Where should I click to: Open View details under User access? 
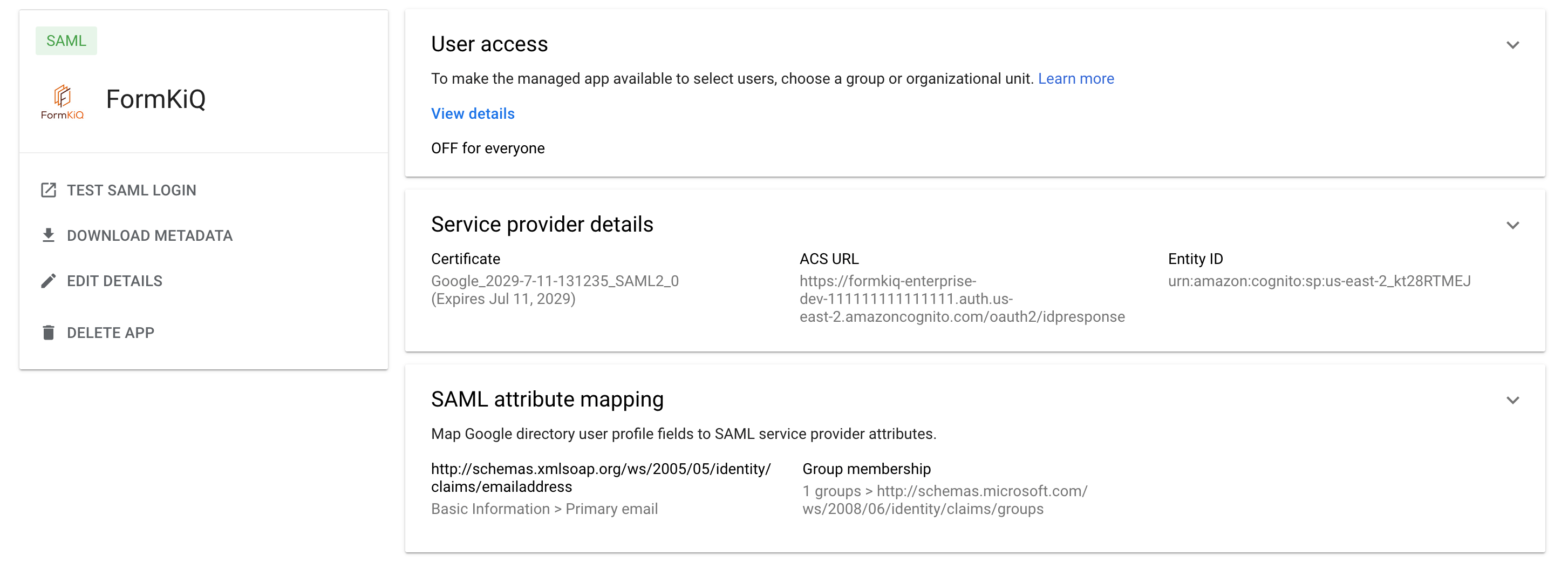(472, 113)
